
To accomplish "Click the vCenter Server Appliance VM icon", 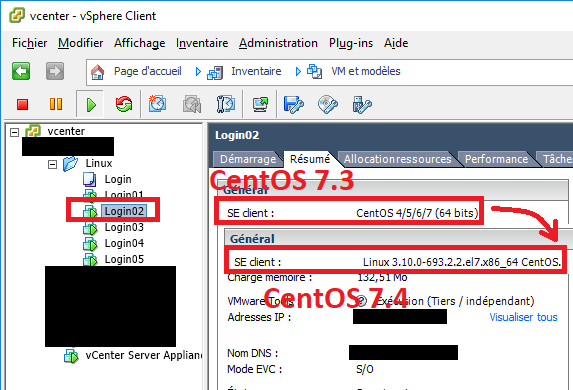I will coord(71,356).
